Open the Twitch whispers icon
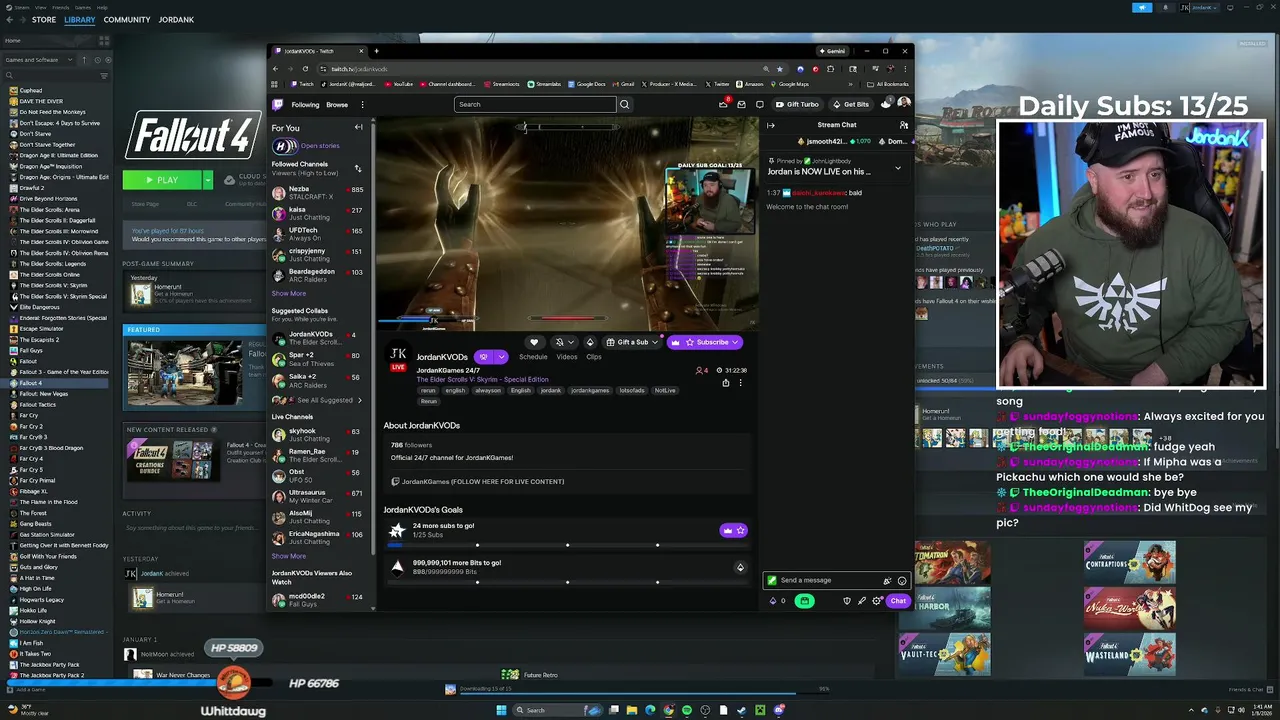The image size is (1280, 720). pos(760,104)
